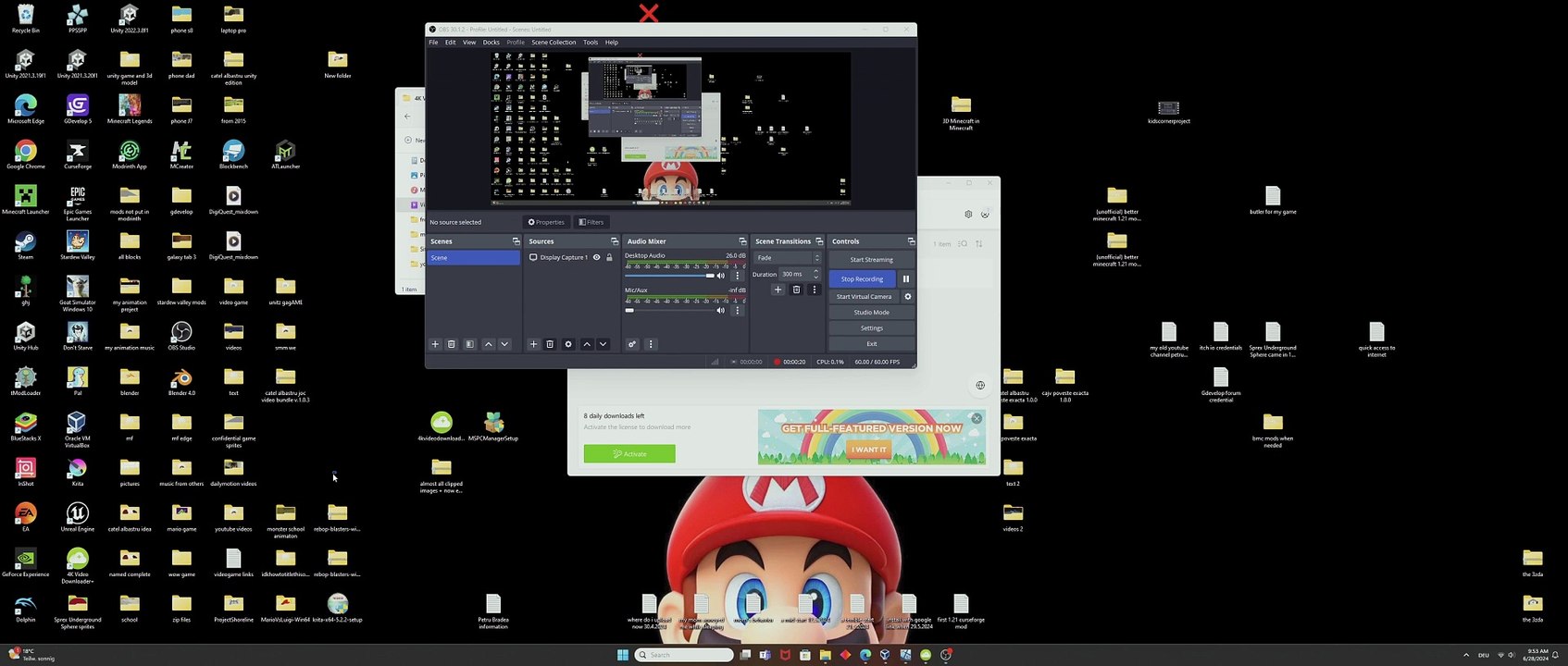This screenshot has height=666, width=1568.
Task: Close the full-featured version banner
Action: point(977,419)
